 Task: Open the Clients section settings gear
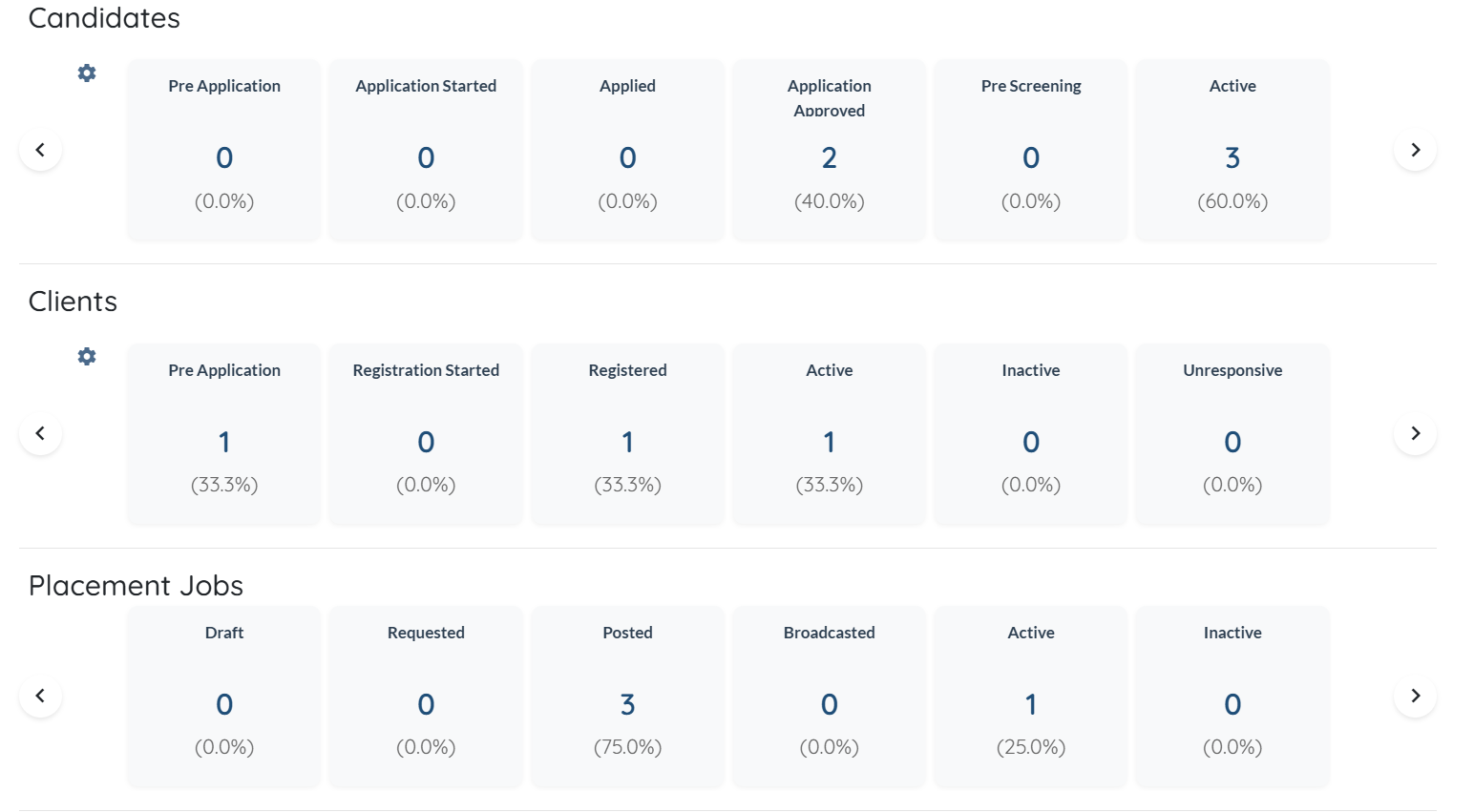87,357
